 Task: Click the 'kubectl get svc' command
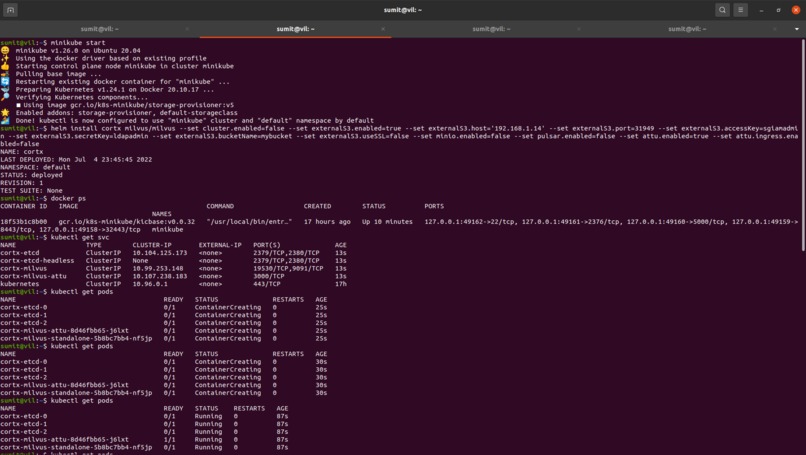pyautogui.click(x=80, y=238)
